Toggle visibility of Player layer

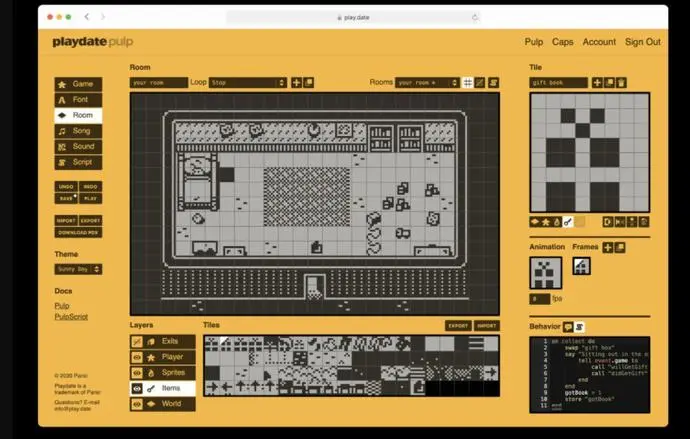click(x=137, y=357)
